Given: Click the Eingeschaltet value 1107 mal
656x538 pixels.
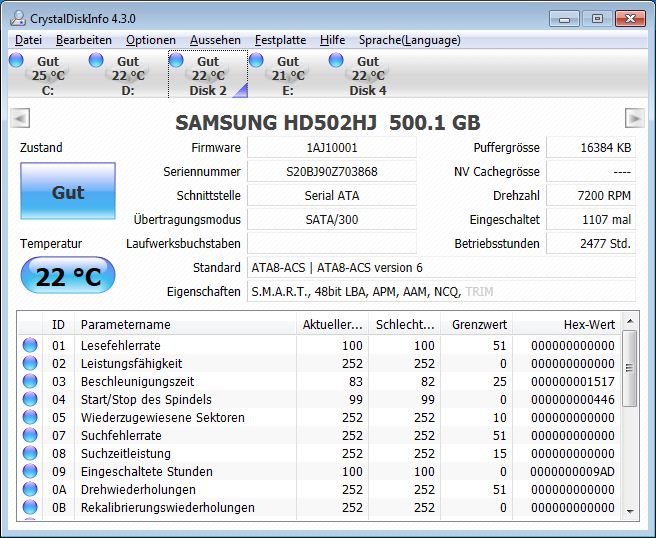Looking at the screenshot, I should [591, 220].
